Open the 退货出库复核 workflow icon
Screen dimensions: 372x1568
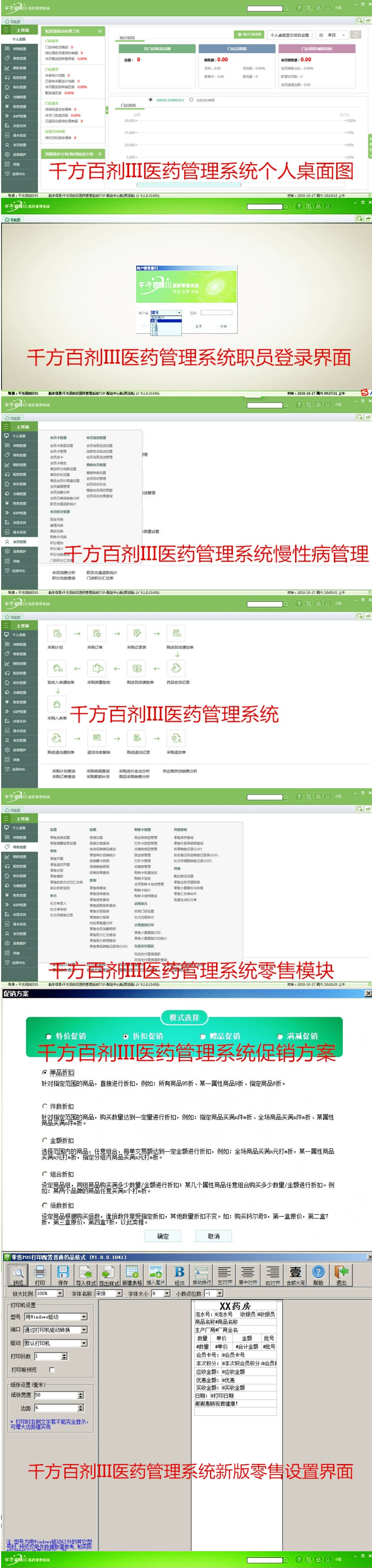coord(97,738)
